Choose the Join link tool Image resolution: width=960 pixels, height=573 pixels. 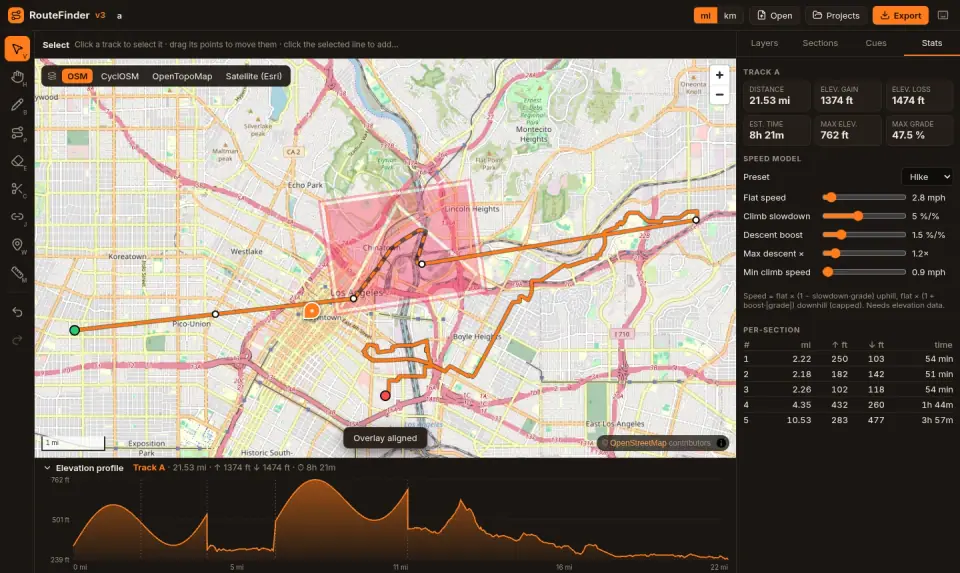[17, 217]
